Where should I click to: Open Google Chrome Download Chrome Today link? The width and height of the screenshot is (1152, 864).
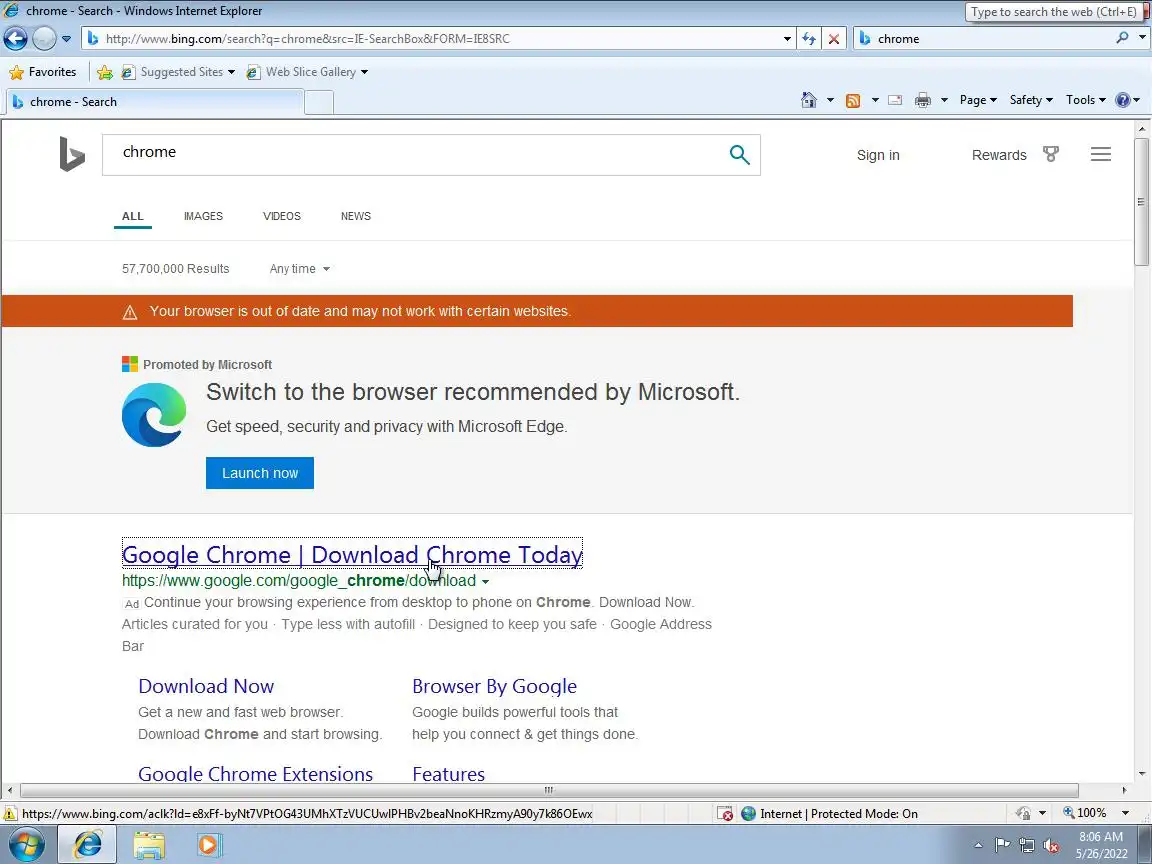pyautogui.click(x=353, y=554)
